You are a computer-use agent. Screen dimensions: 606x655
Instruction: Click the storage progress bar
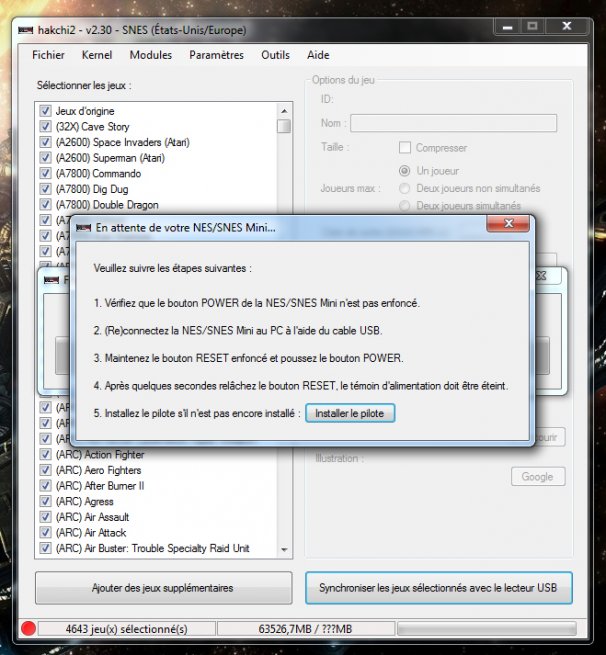[487, 629]
